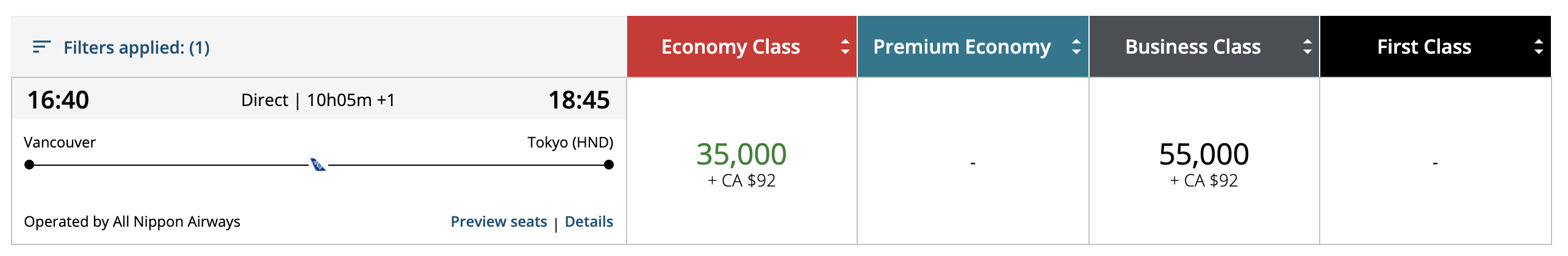Sort by First Class using arrows icon

[x=1538, y=47]
